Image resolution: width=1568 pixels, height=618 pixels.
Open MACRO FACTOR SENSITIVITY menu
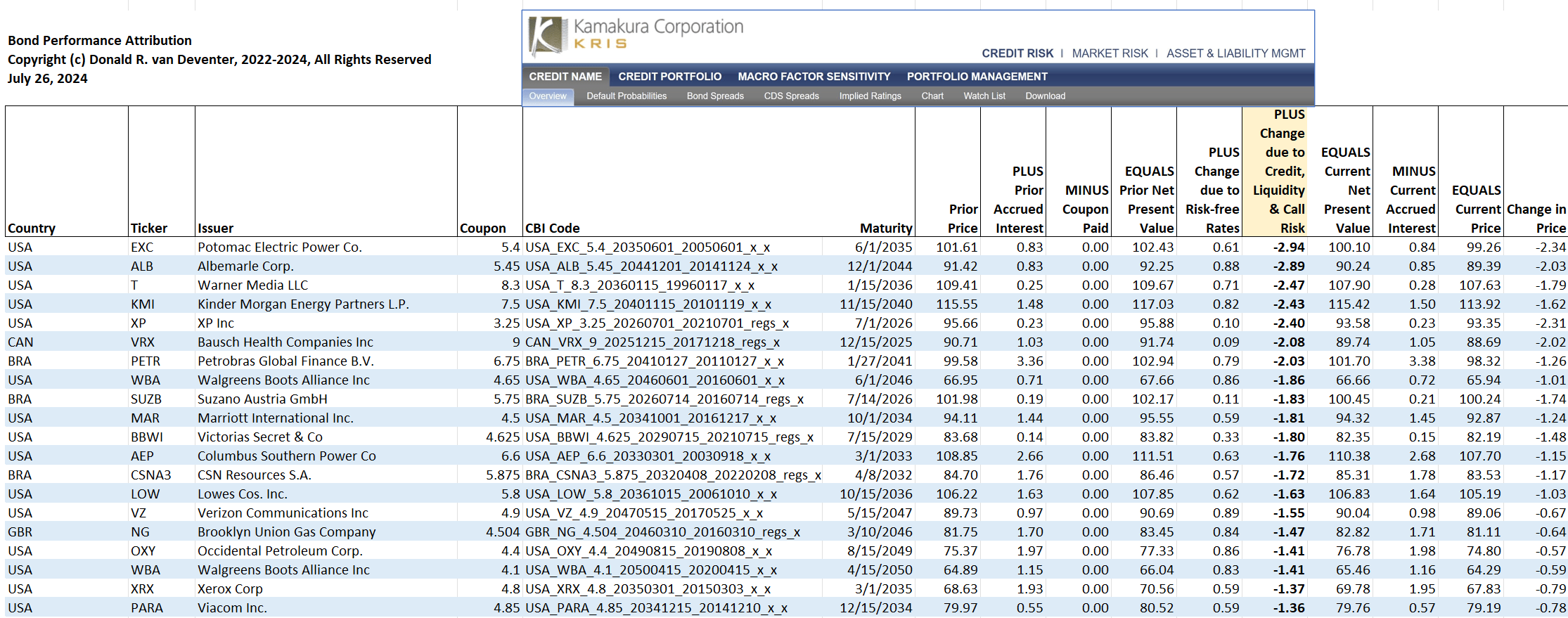coord(814,77)
